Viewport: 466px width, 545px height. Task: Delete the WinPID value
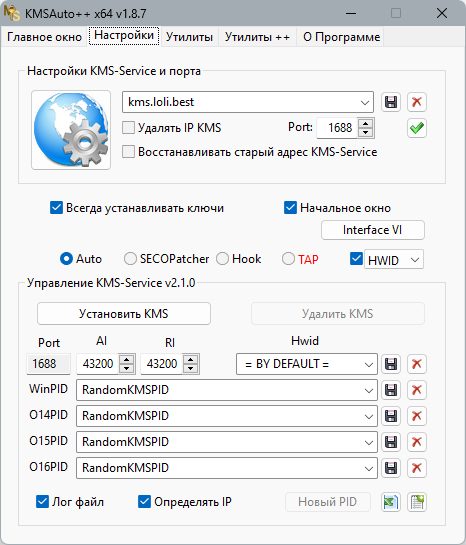click(417, 390)
